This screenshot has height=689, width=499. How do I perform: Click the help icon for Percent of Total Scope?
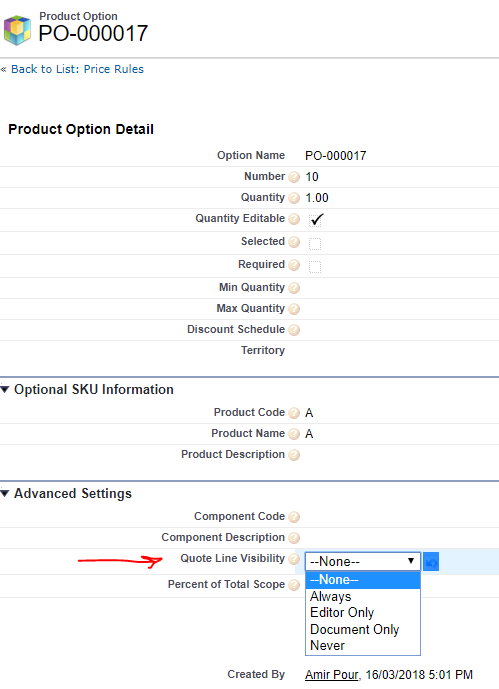coord(294,585)
